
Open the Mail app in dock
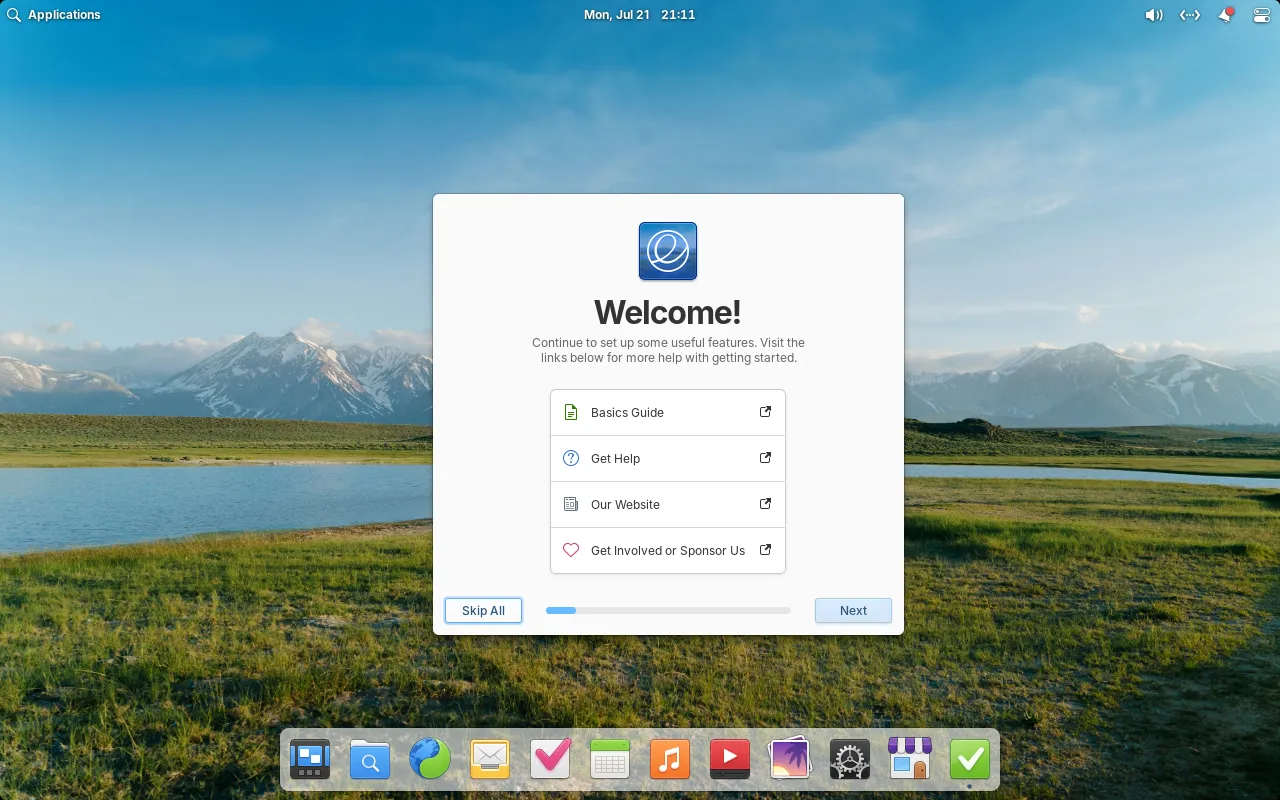(x=490, y=760)
